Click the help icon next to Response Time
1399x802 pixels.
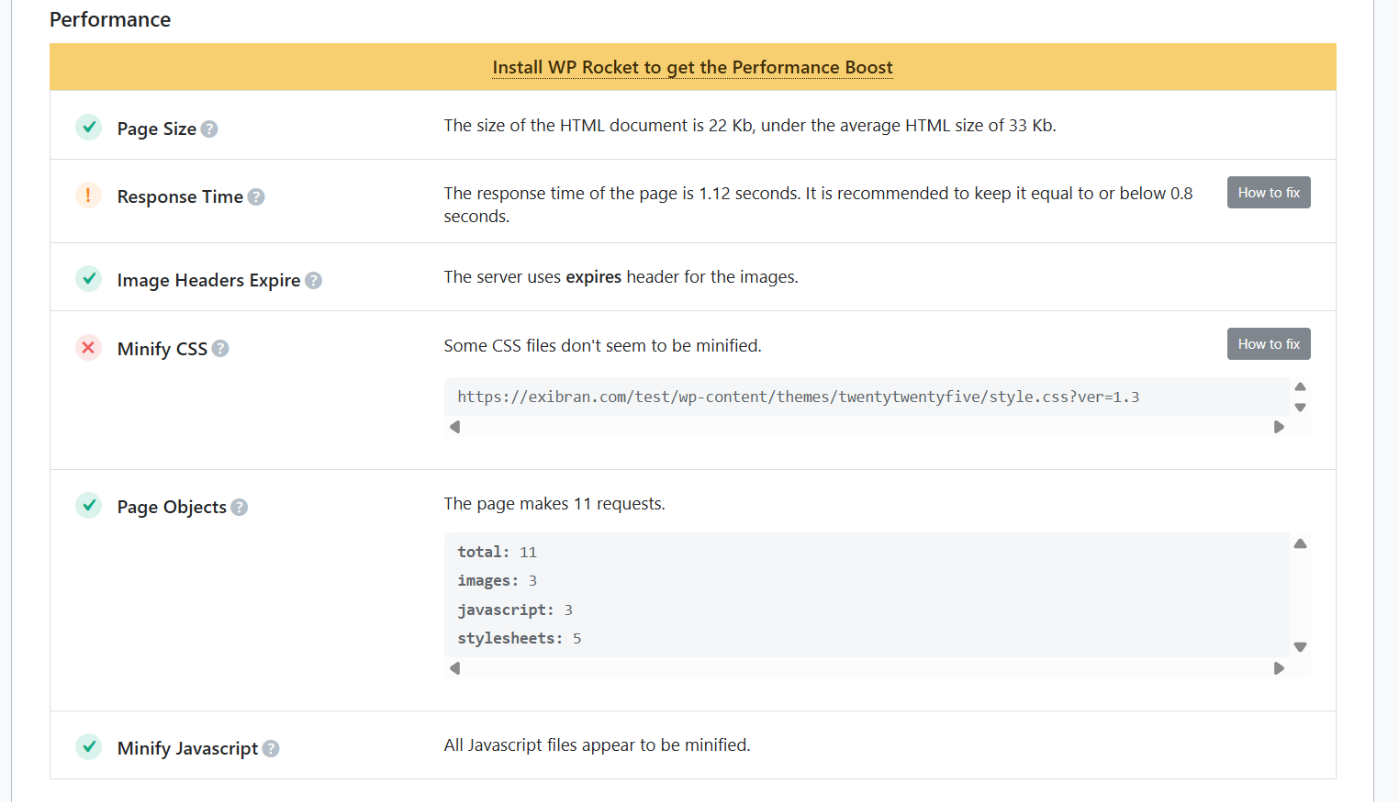coord(256,197)
